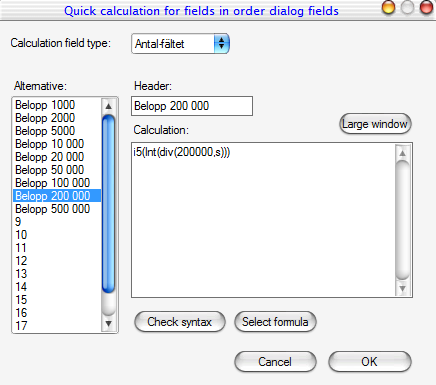Select Belopp 500 000 in the list

(x=57, y=209)
